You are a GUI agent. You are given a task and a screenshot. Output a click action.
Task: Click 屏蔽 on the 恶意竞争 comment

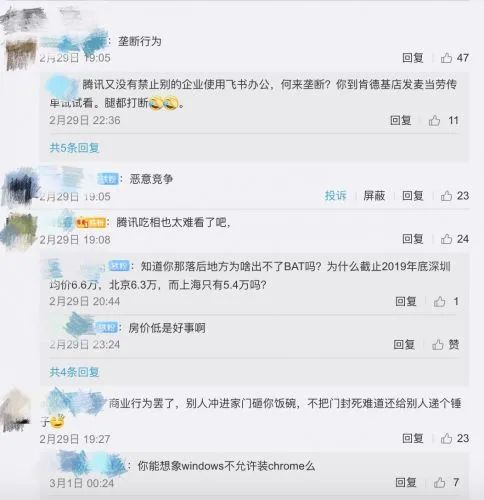[374, 196]
